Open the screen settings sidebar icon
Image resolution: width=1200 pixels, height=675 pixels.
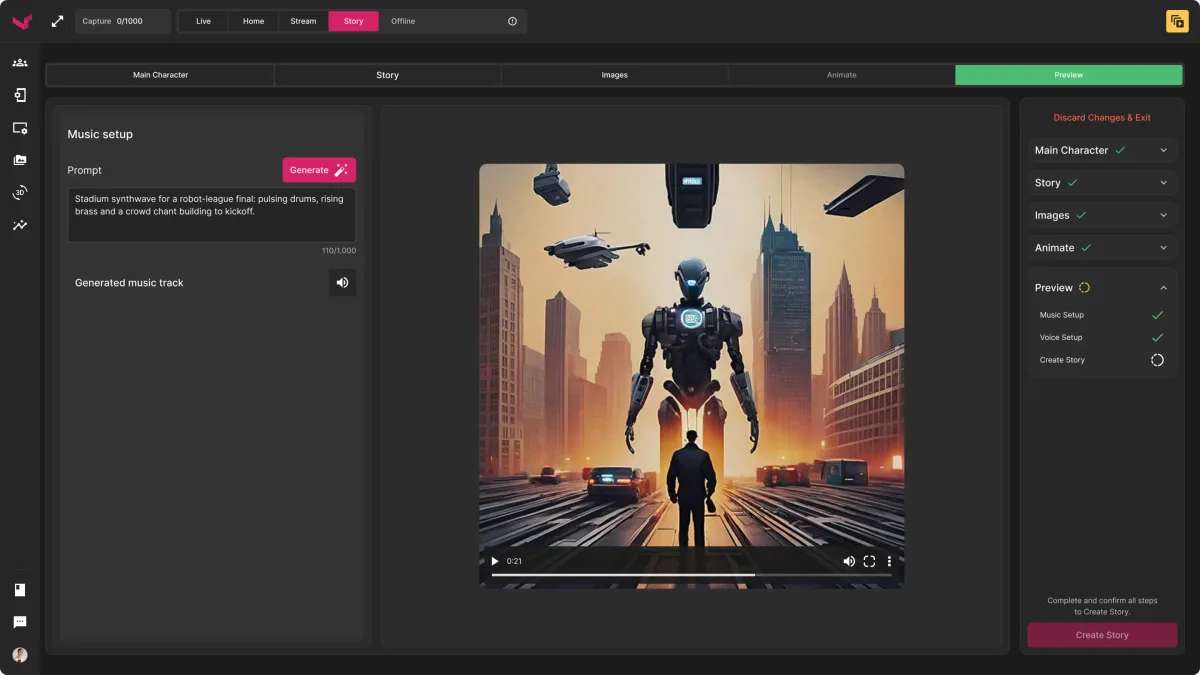tap(20, 128)
